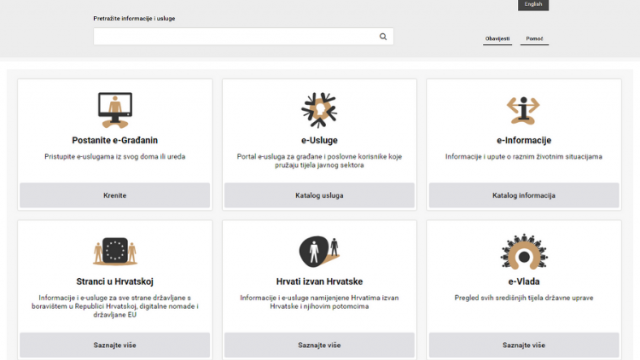640x360 pixels.
Task: Click the Krenite button
Action: 115,196
